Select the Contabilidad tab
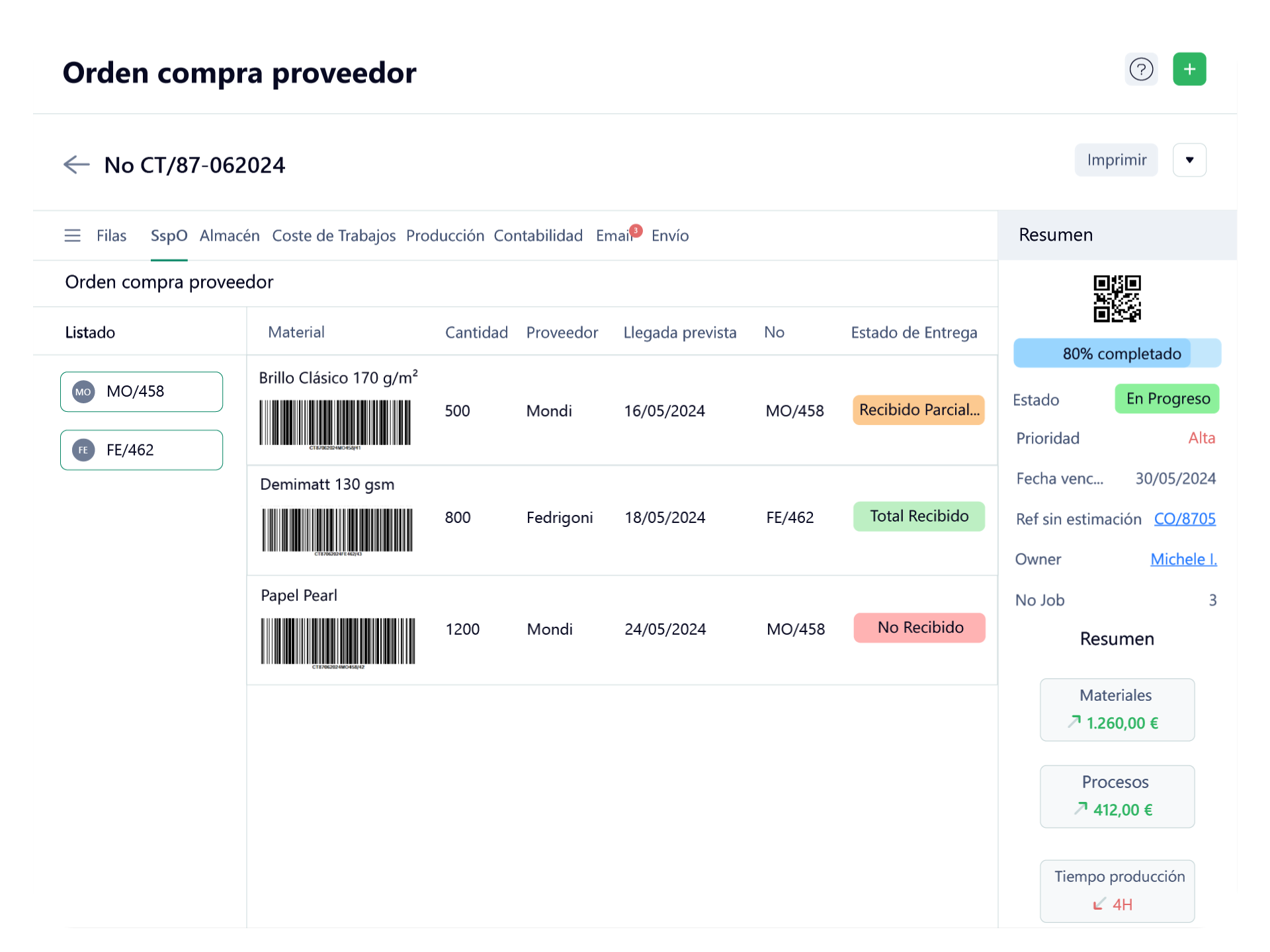Viewport: 1270px width, 952px height. [x=539, y=236]
